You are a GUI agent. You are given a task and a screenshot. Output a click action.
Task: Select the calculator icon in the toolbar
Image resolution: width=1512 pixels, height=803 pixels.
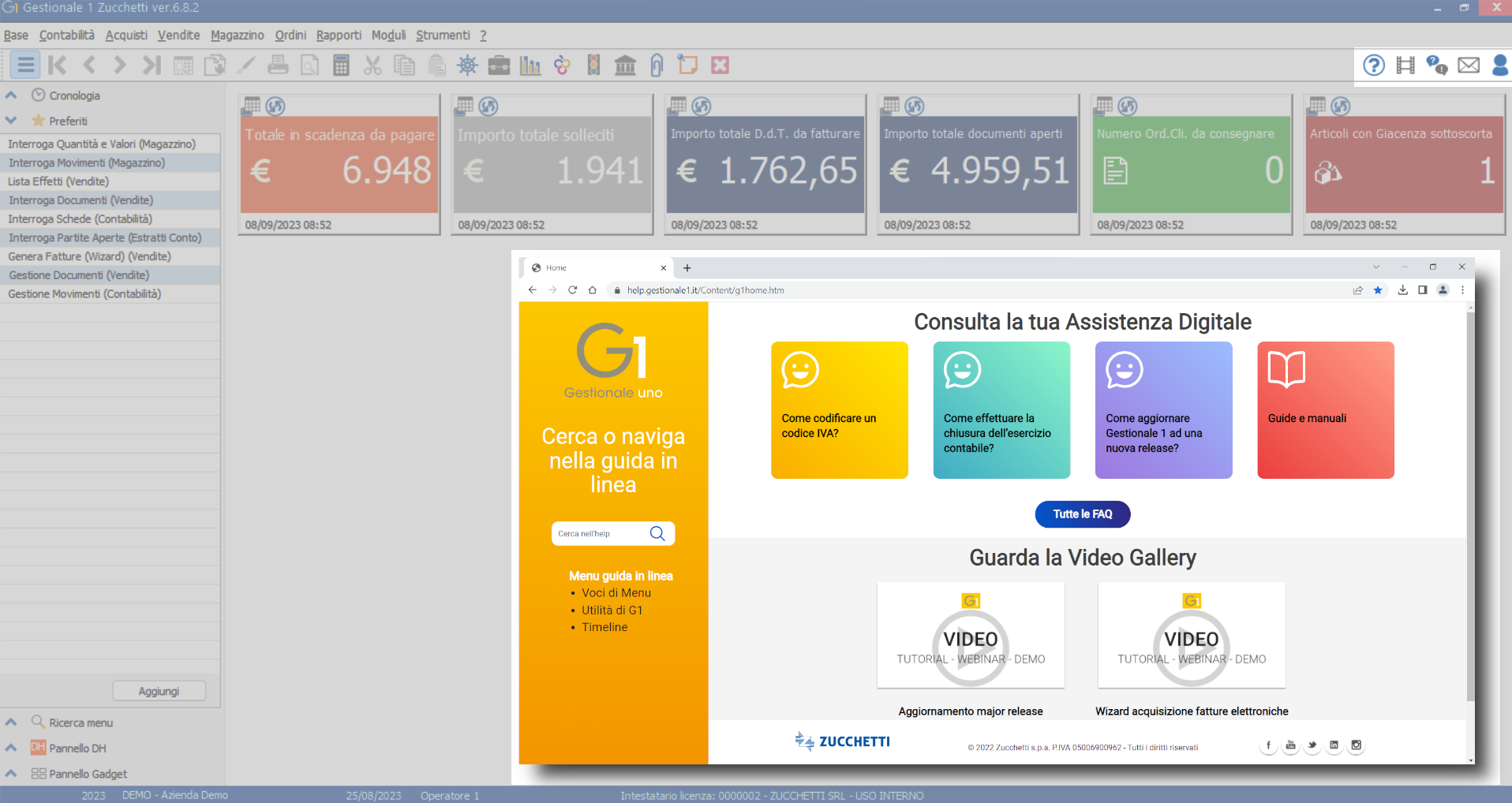[x=341, y=65]
